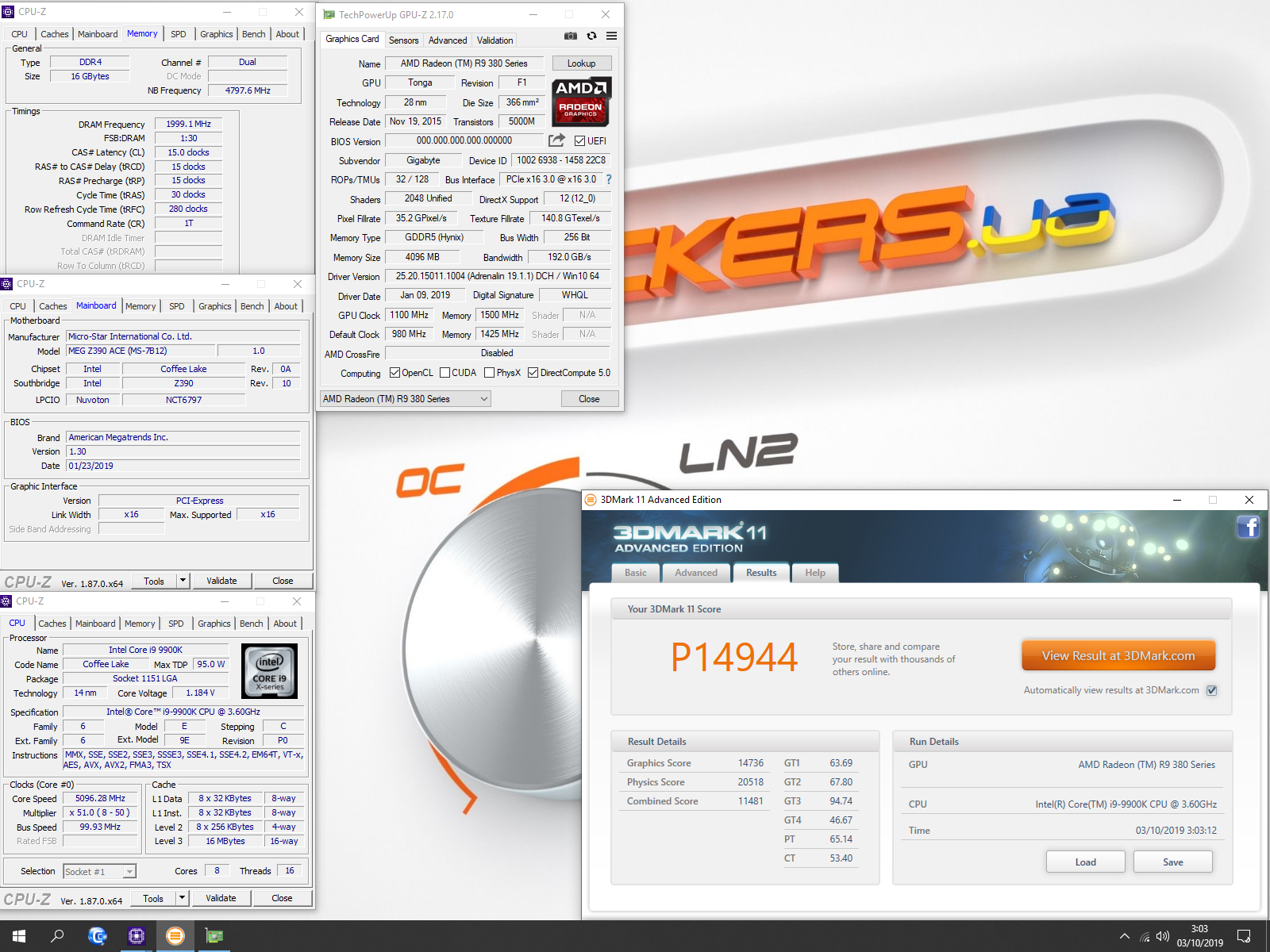Image resolution: width=1270 pixels, height=952 pixels.
Task: Switch to Validation tab in GPU-Z
Action: [495, 40]
